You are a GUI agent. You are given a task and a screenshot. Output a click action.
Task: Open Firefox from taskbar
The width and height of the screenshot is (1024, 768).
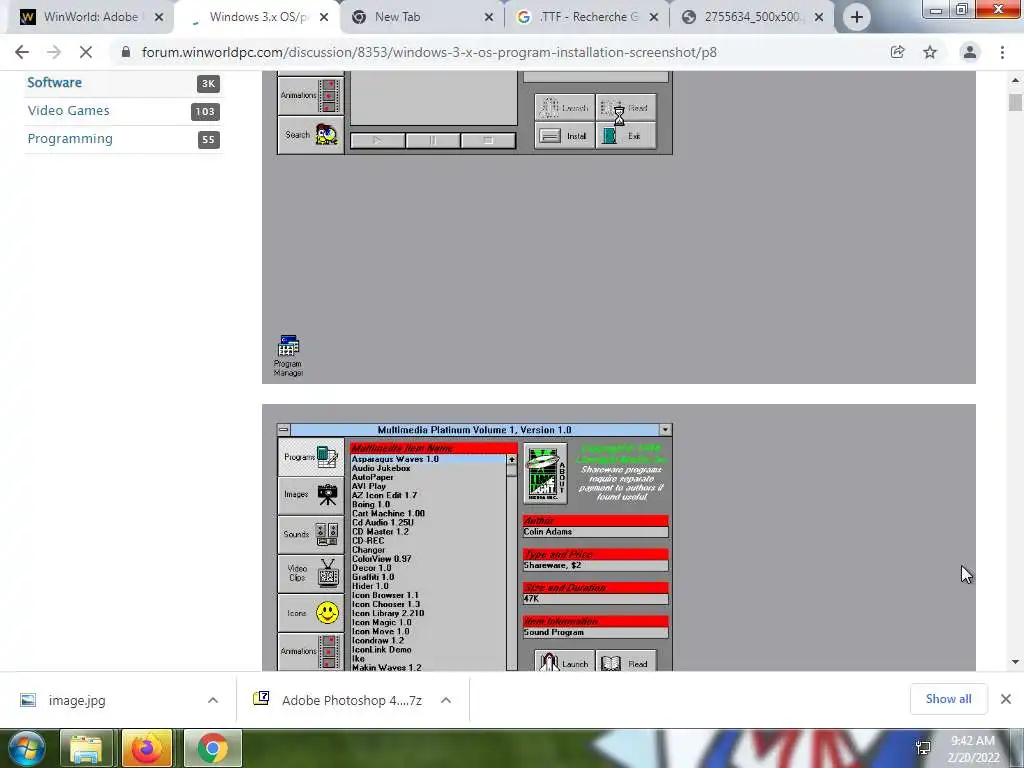(x=147, y=748)
